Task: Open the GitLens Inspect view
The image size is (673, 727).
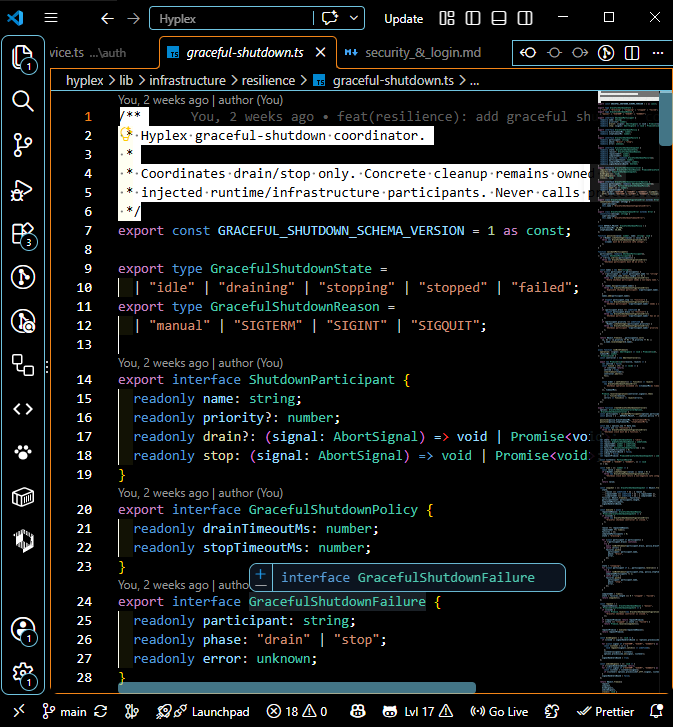Action: (23, 321)
